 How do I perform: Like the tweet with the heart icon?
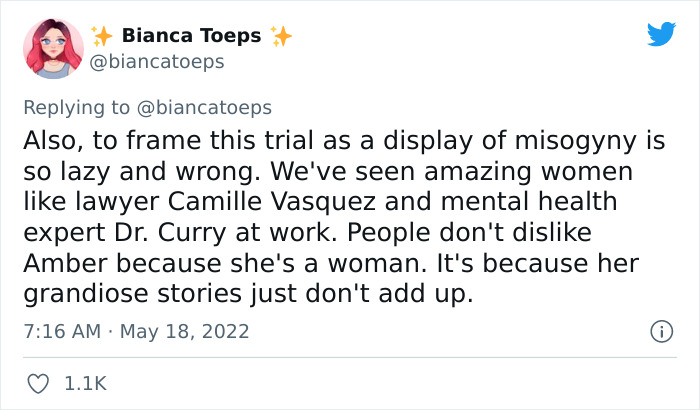click(x=39, y=383)
